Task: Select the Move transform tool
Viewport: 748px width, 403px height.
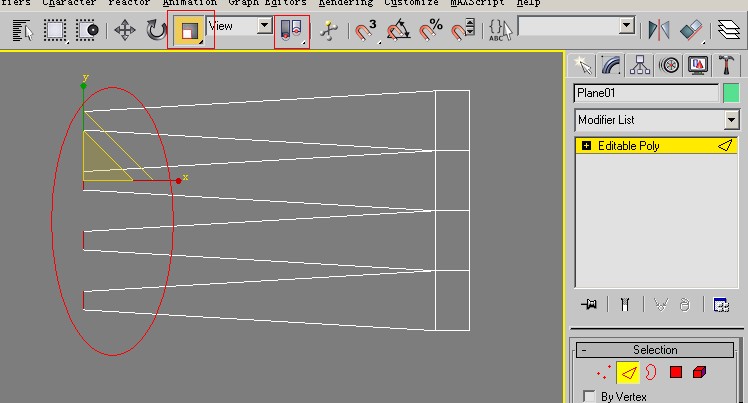Action: coord(125,30)
